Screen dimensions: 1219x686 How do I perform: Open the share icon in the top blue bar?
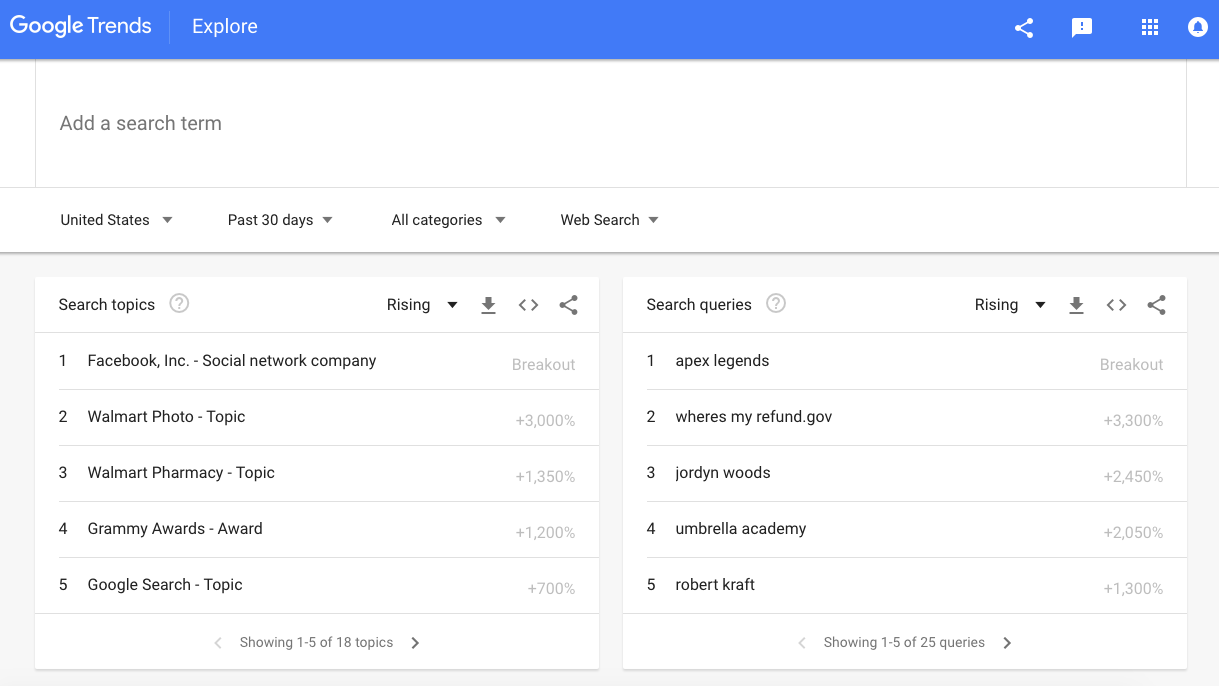point(1023,27)
